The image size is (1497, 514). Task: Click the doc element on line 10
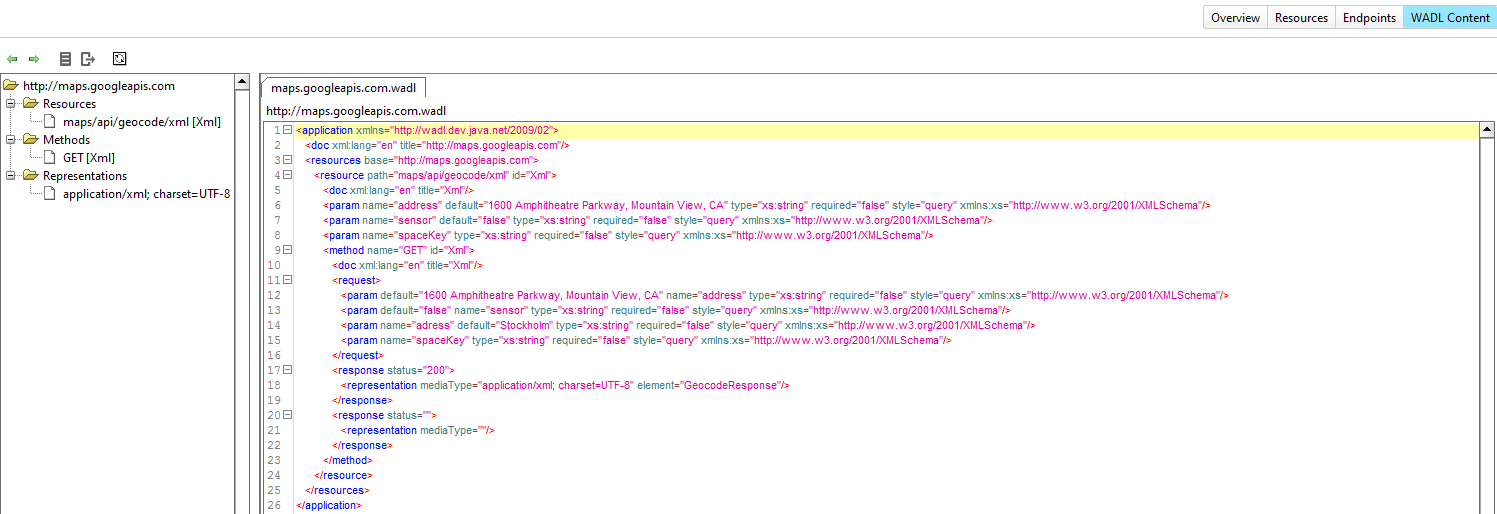coord(407,265)
